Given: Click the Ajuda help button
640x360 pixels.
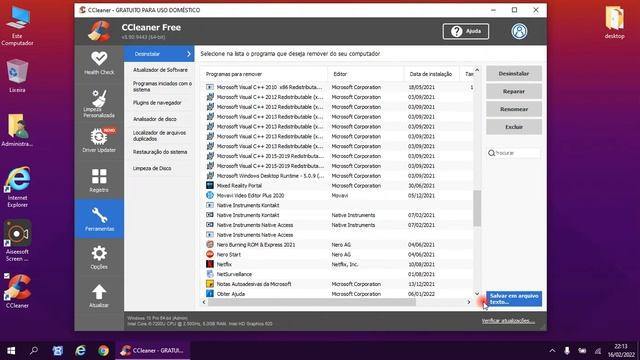Looking at the screenshot, I should (466, 31).
